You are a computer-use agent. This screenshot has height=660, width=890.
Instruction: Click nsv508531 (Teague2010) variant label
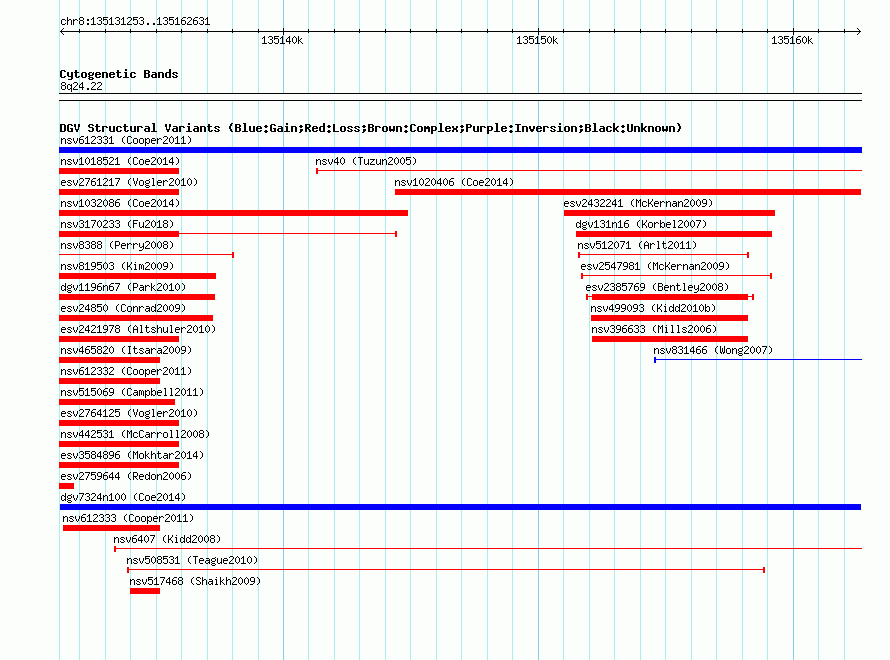click(192, 560)
